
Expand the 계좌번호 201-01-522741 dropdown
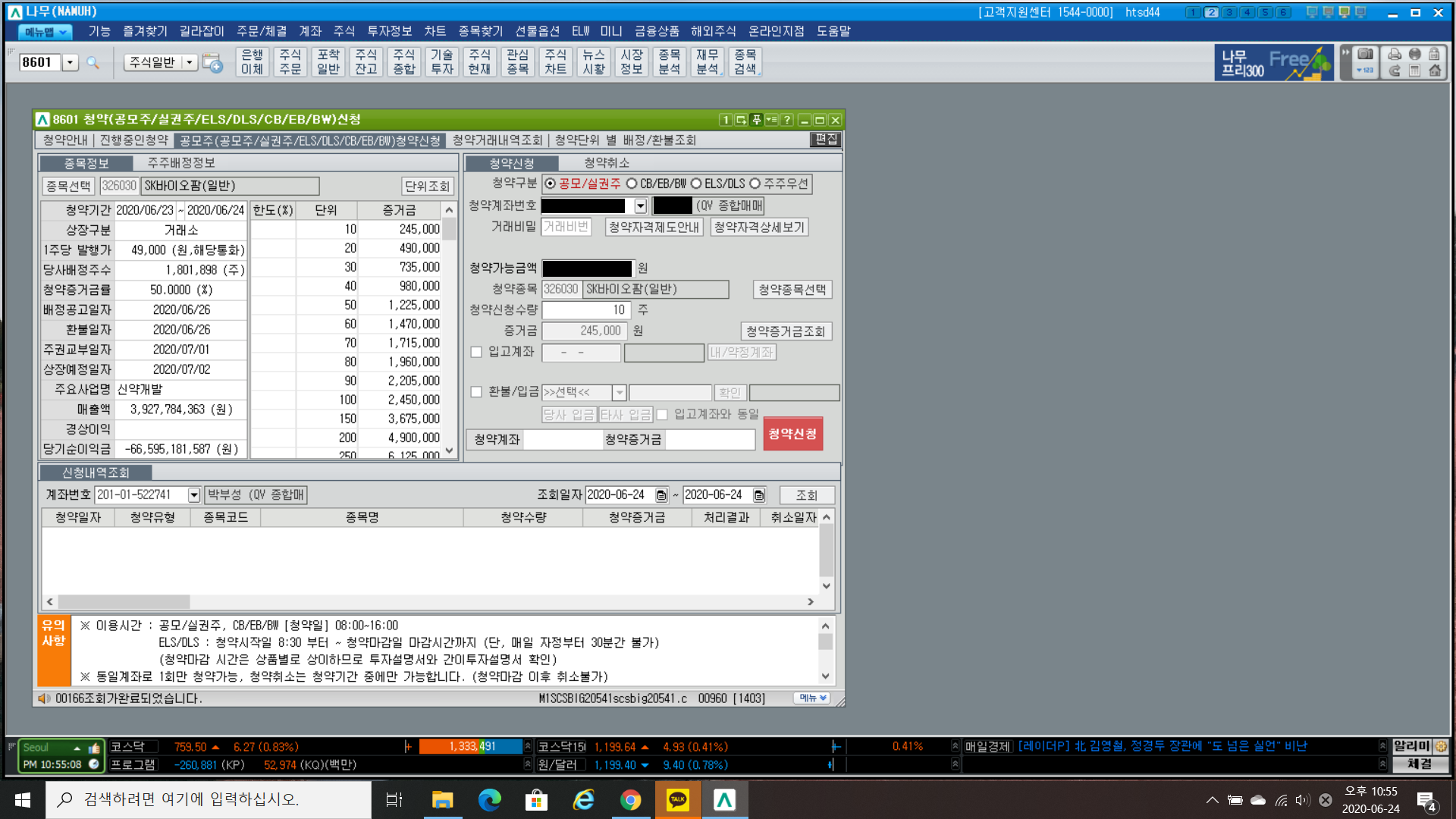point(194,495)
